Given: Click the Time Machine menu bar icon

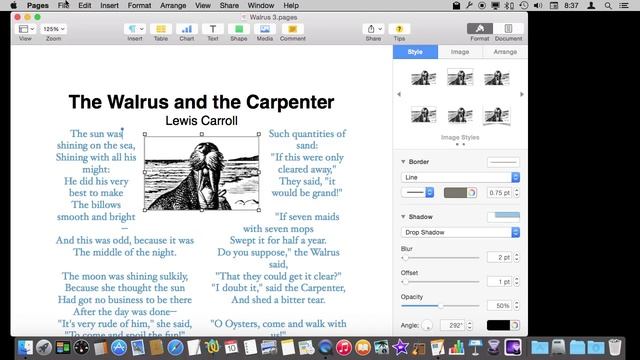Looking at the screenshot, I should click(x=524, y=5).
